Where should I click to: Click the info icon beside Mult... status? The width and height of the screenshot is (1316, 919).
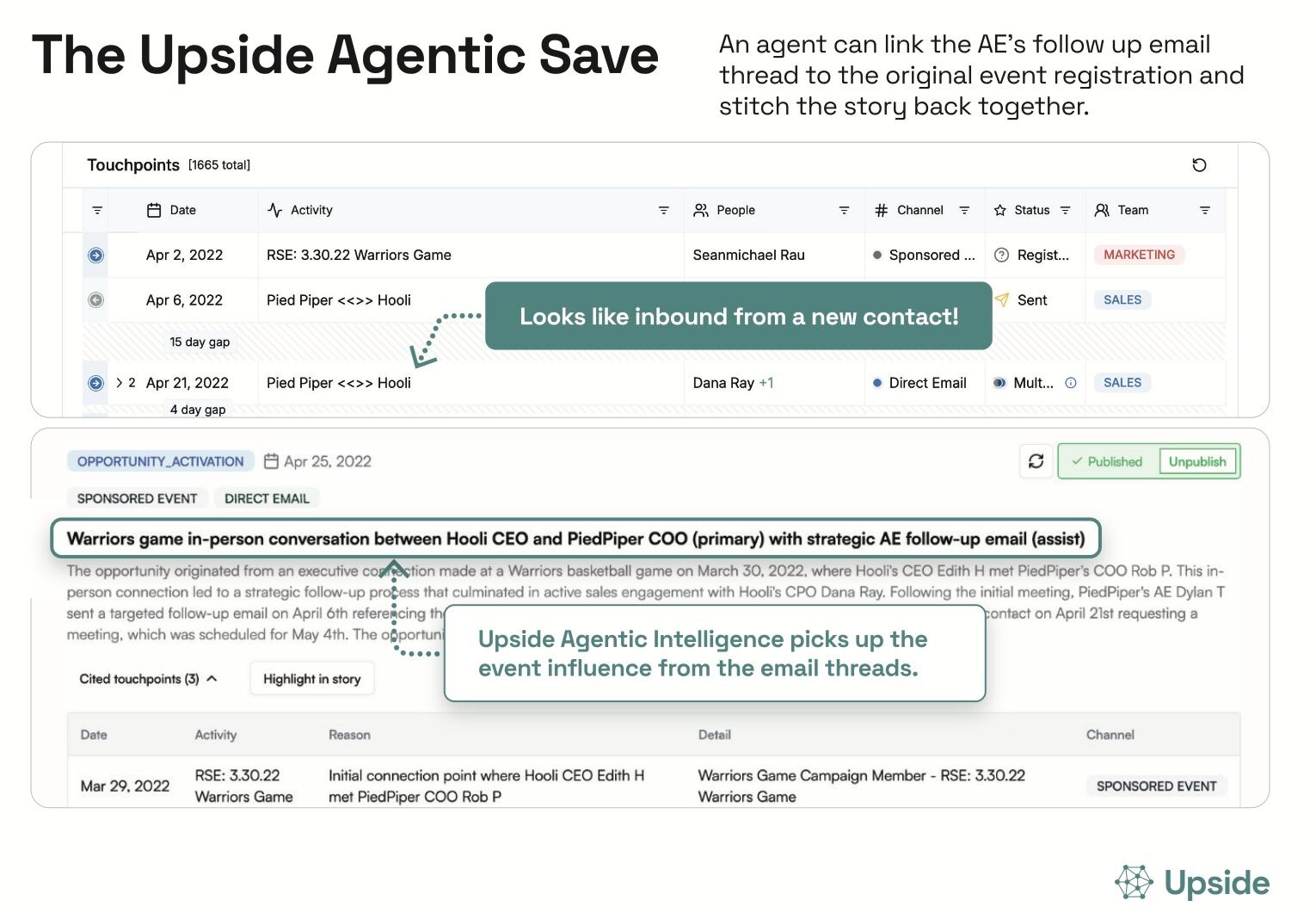pyautogui.click(x=1071, y=383)
